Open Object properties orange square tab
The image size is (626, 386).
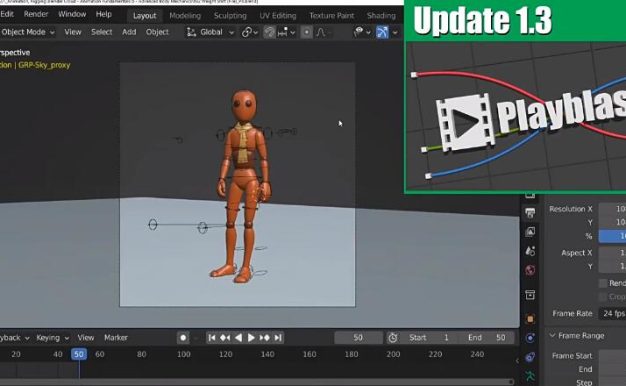(530, 319)
